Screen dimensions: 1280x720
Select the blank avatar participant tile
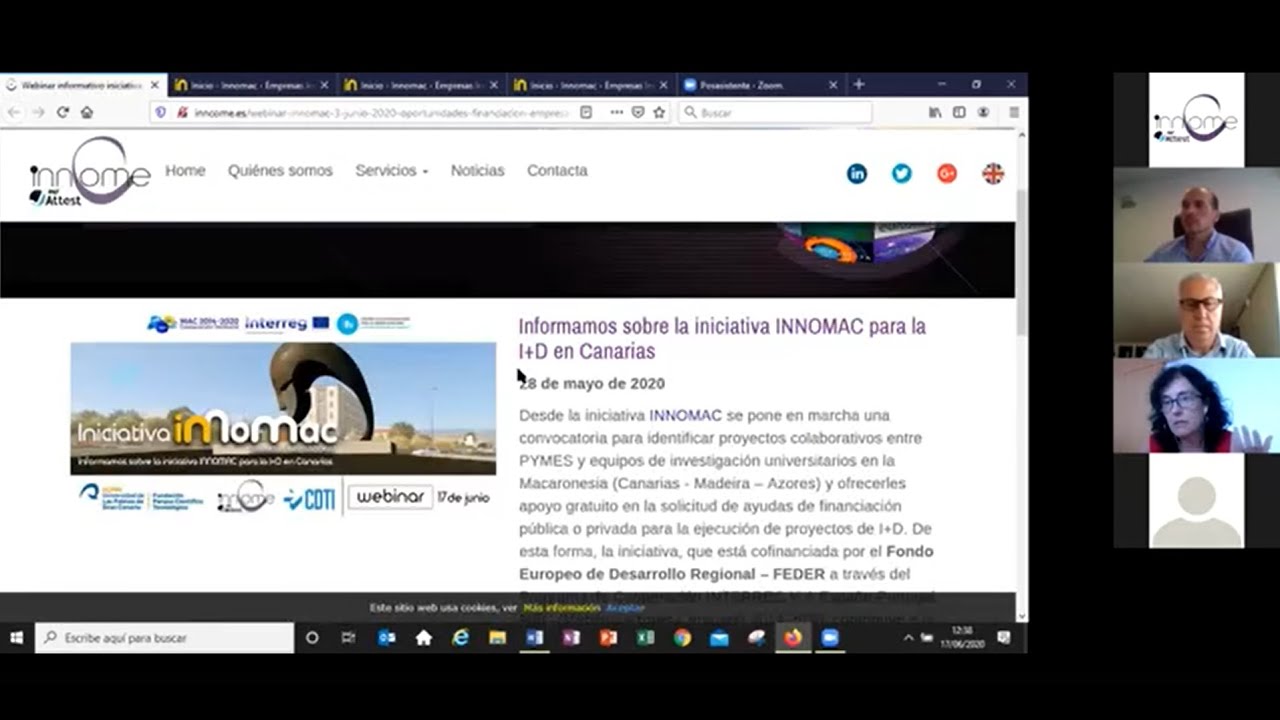[x=1196, y=500]
